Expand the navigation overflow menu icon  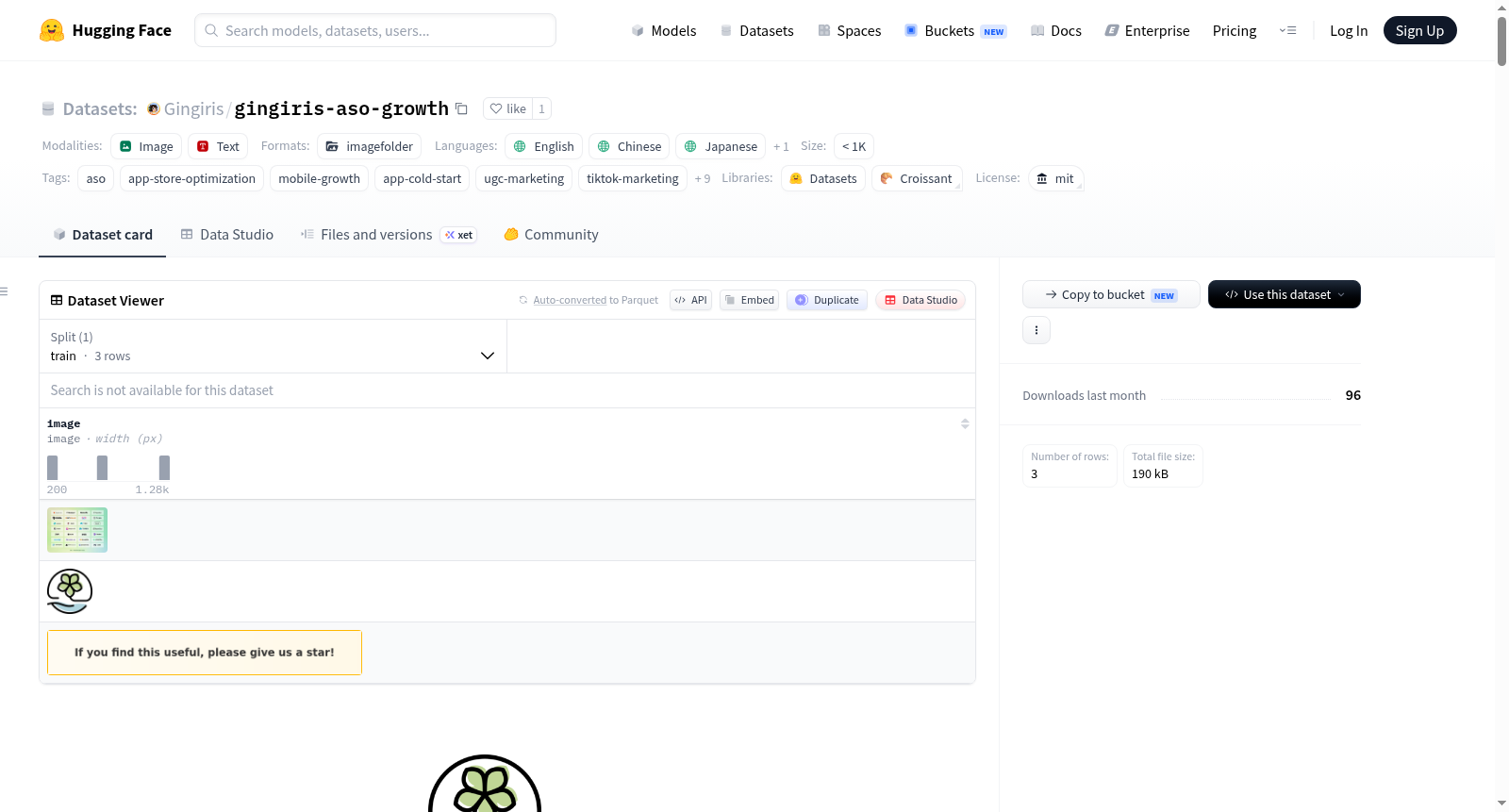(x=1287, y=30)
